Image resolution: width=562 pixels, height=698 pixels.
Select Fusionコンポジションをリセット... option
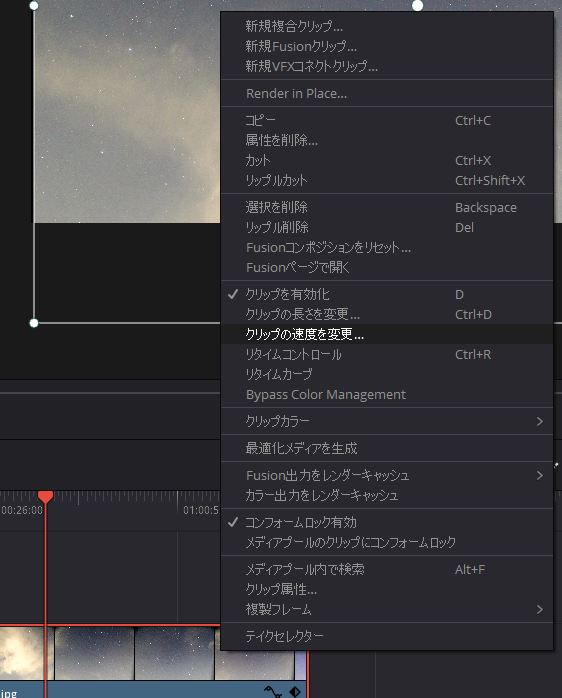pos(387,248)
